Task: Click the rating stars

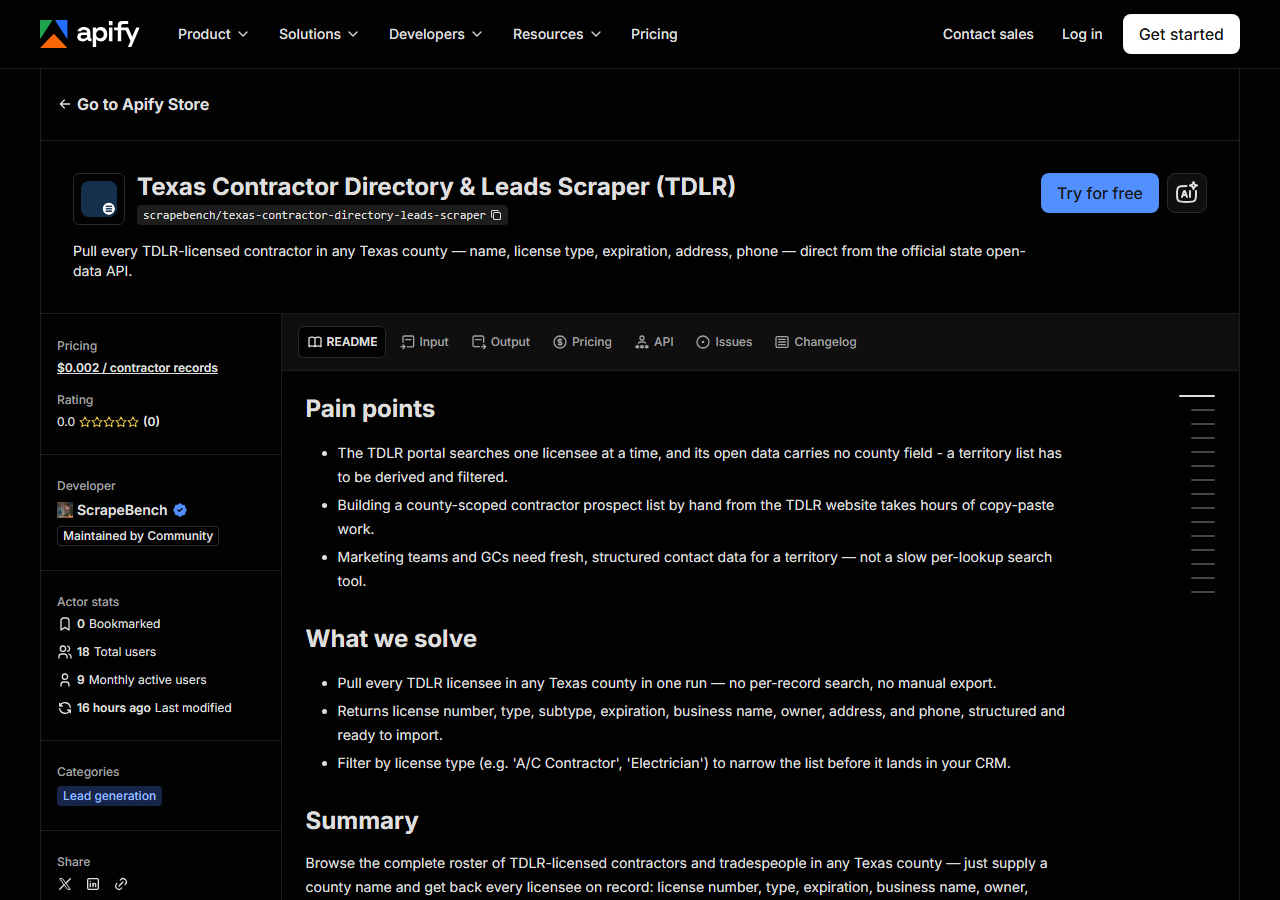Action: [x=109, y=422]
